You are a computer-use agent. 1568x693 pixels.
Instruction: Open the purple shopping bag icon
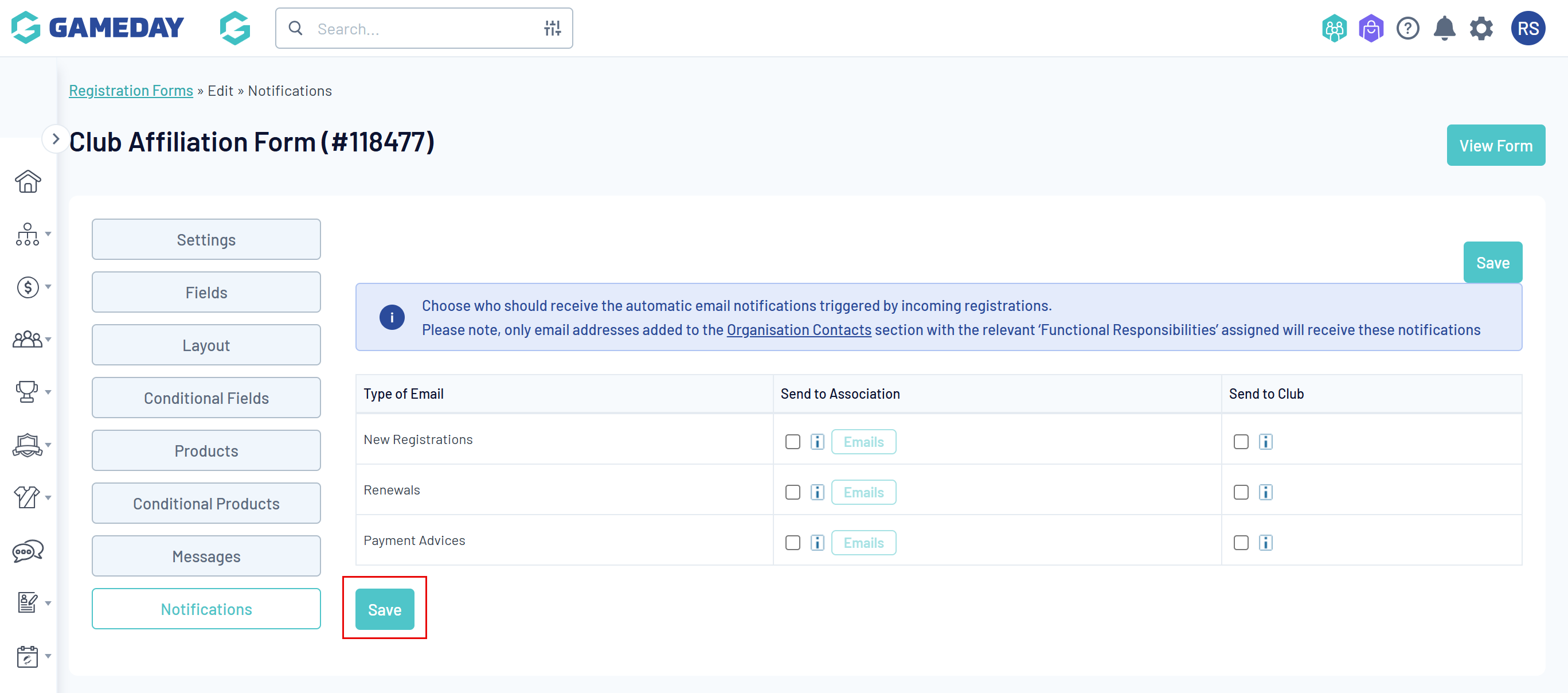tap(1371, 29)
